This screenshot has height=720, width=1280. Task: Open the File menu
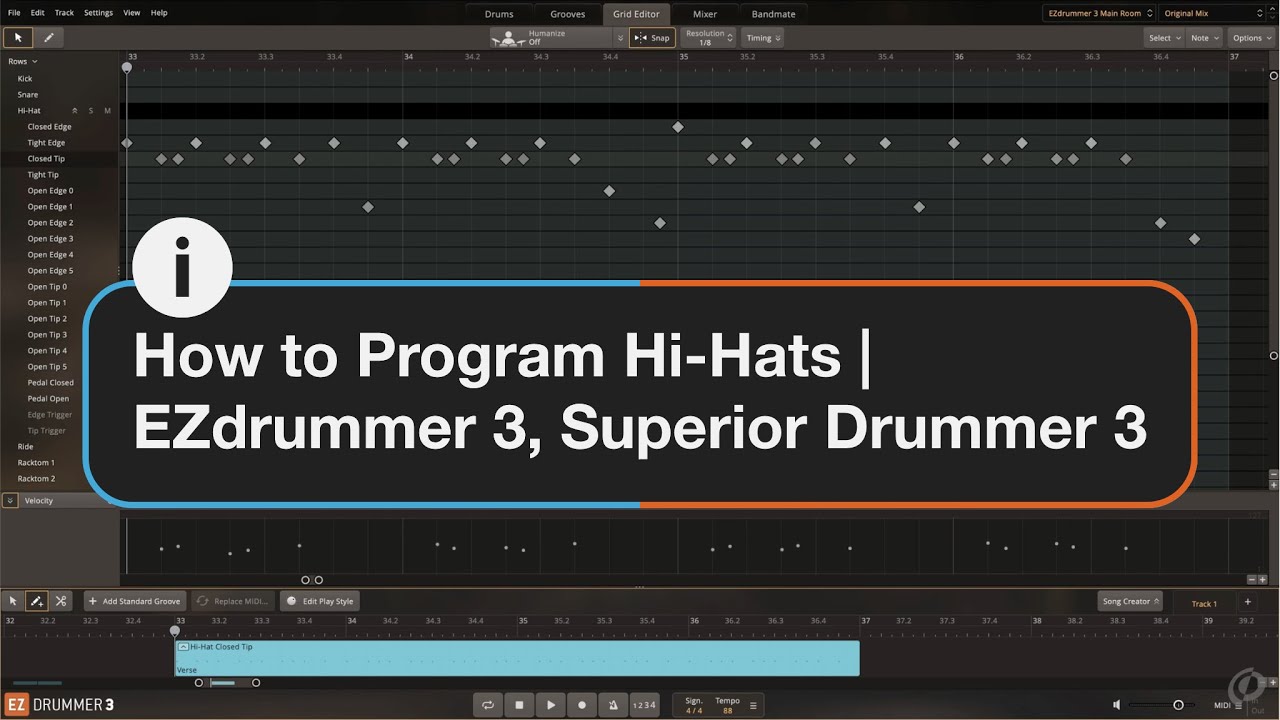pos(14,13)
